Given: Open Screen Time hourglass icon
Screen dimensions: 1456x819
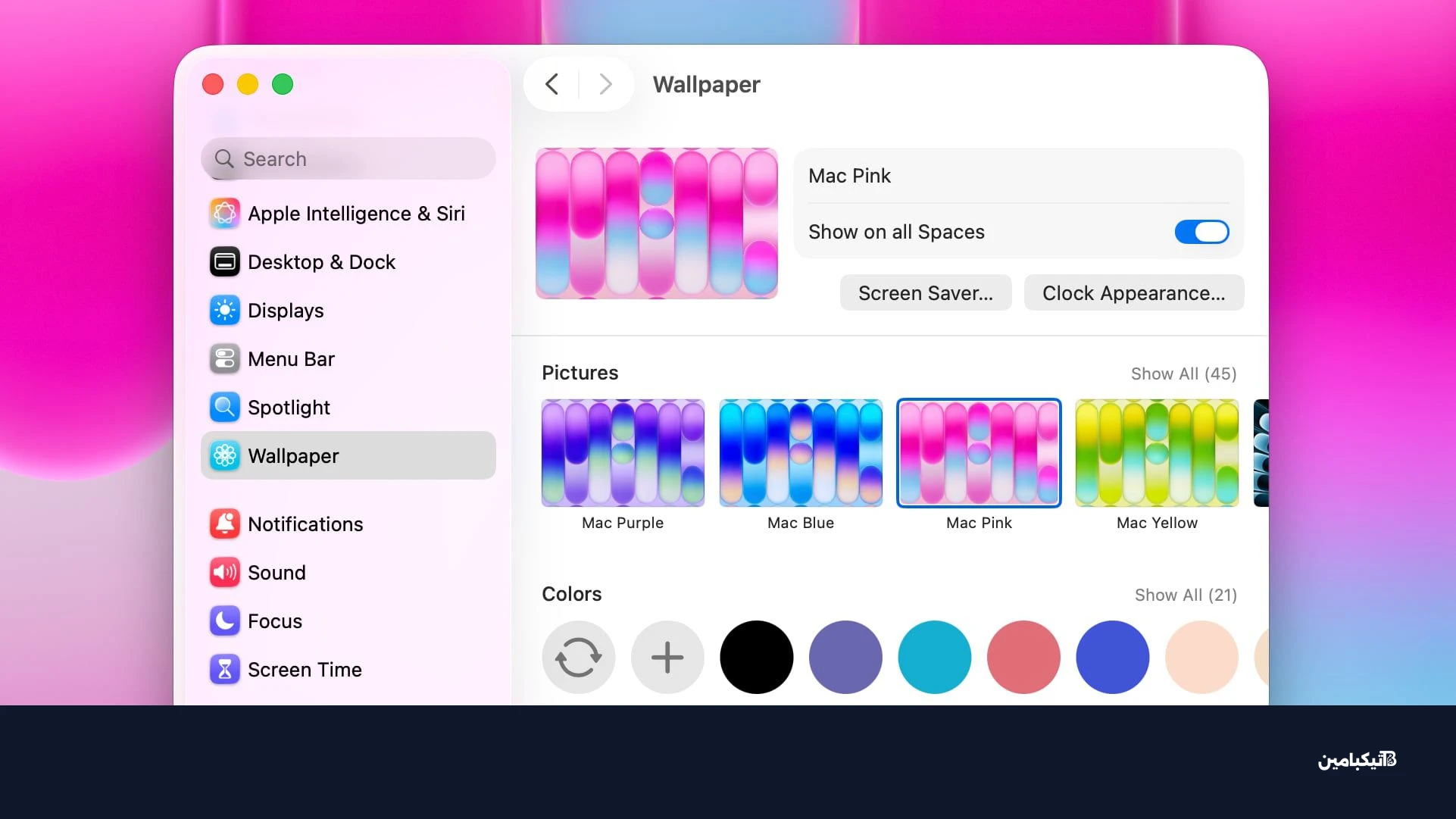Looking at the screenshot, I should (x=224, y=670).
